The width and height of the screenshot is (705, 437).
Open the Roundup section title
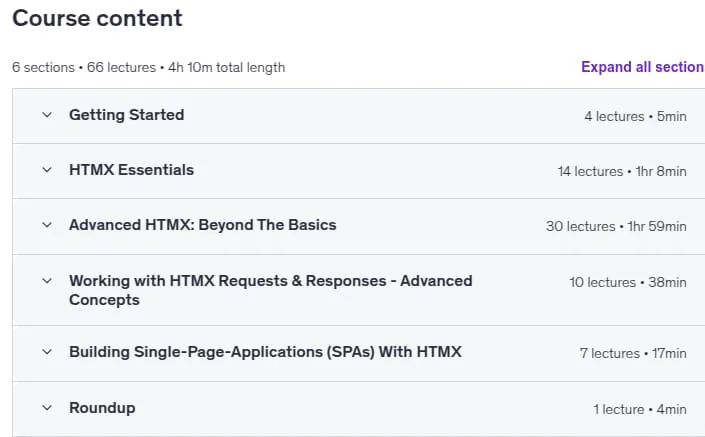pyautogui.click(x=102, y=408)
